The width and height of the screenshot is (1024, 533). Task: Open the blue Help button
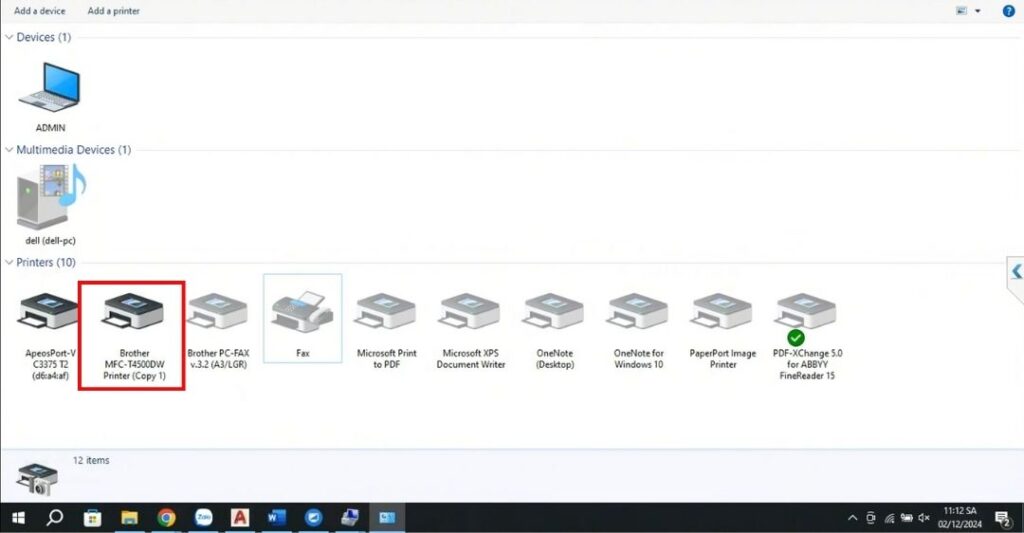coord(1008,11)
